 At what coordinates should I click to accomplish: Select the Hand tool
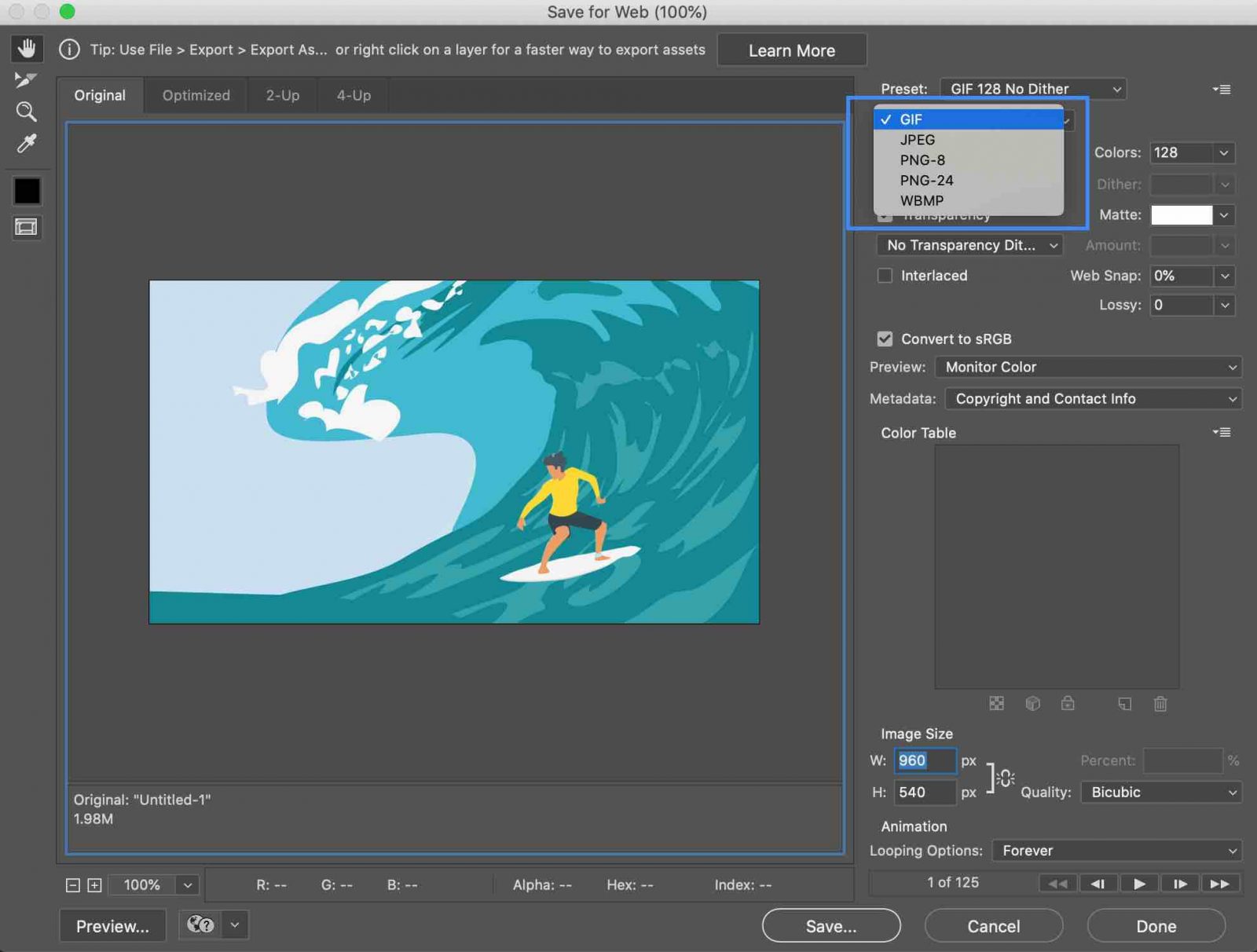26,48
